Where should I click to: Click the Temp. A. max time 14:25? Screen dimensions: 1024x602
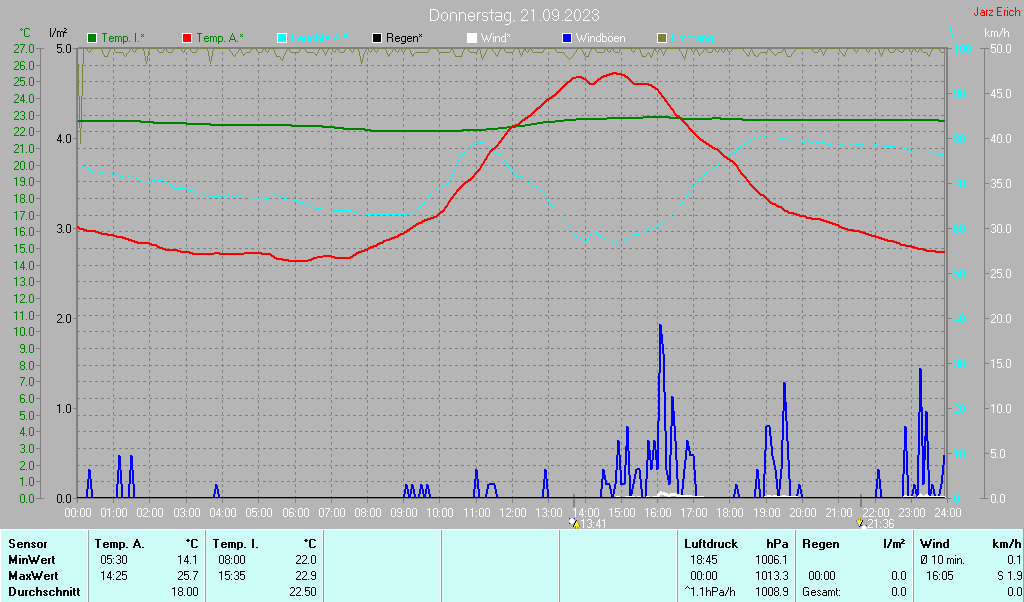pyautogui.click(x=114, y=577)
